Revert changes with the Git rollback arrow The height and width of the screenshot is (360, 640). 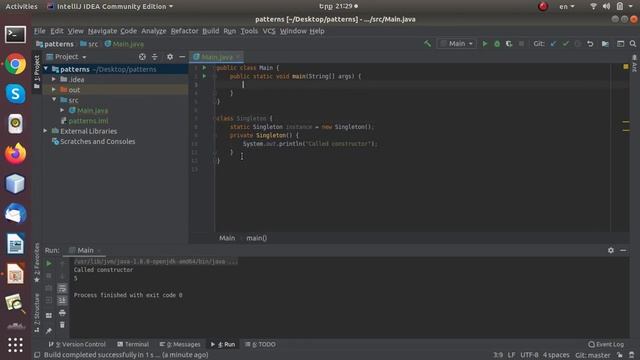click(x=590, y=44)
